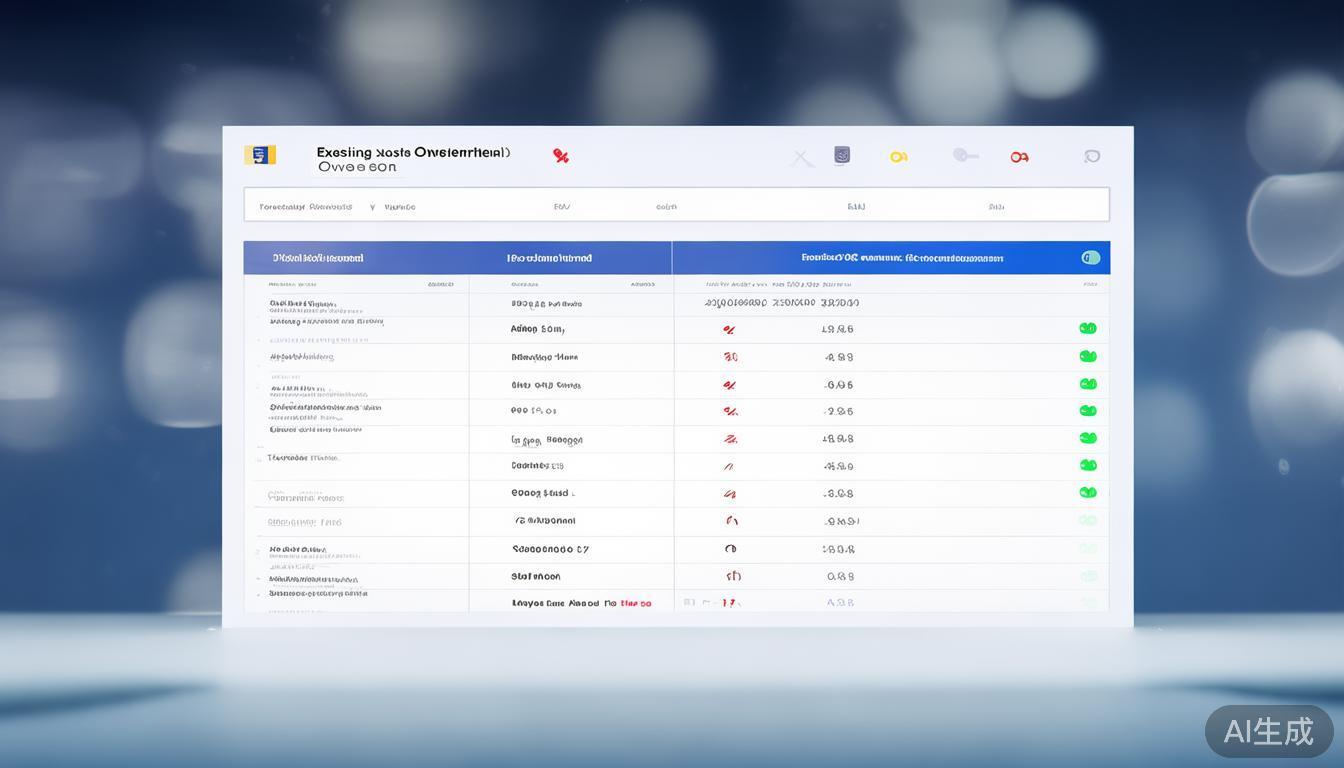Viewport: 1344px width, 768px height.
Task: Click the gray key icon in top toolbar
Action: (965, 155)
